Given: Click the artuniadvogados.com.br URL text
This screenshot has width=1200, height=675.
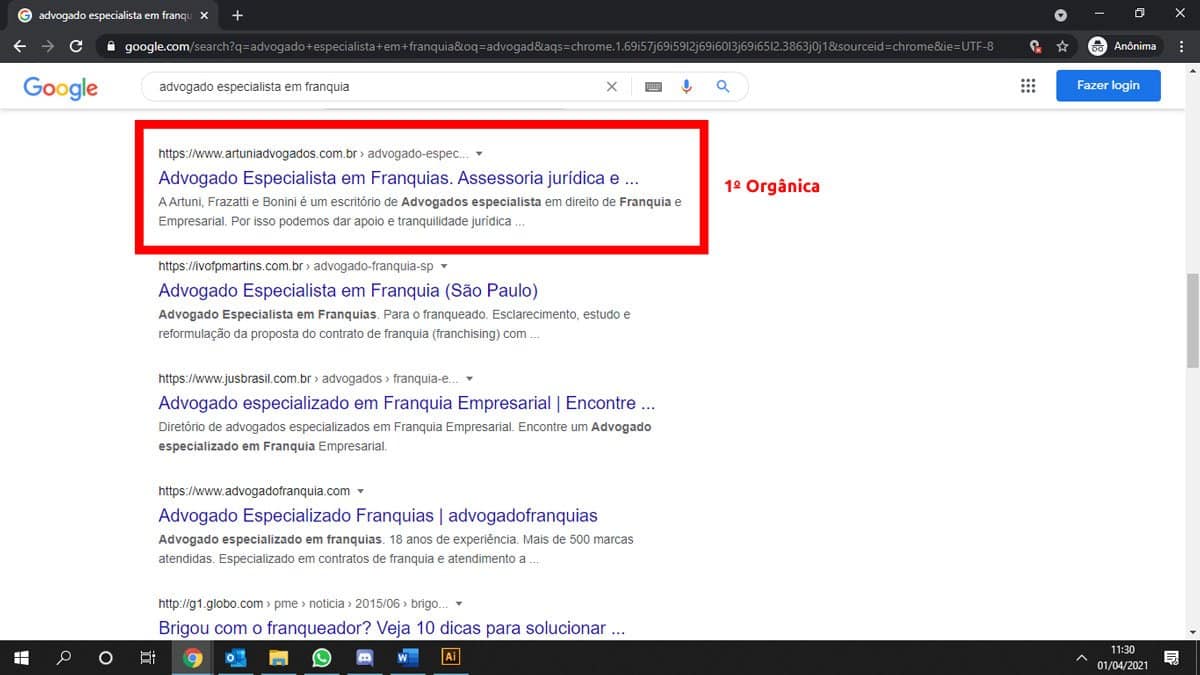Looking at the screenshot, I should point(313,154).
